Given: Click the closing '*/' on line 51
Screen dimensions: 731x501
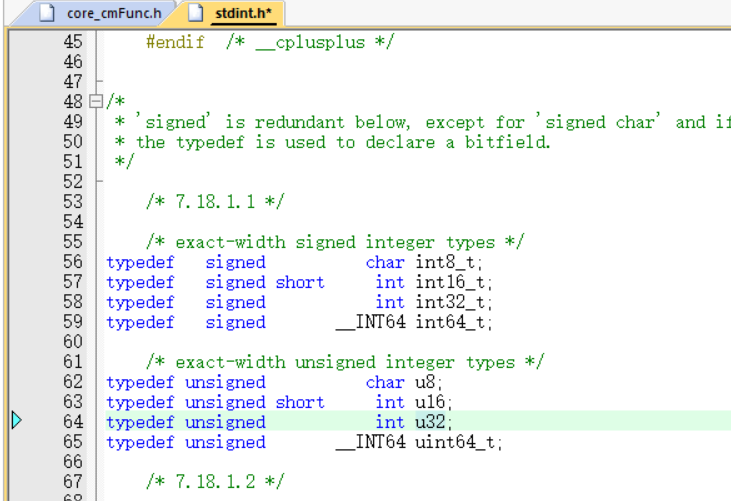Looking at the screenshot, I should 125,162.
